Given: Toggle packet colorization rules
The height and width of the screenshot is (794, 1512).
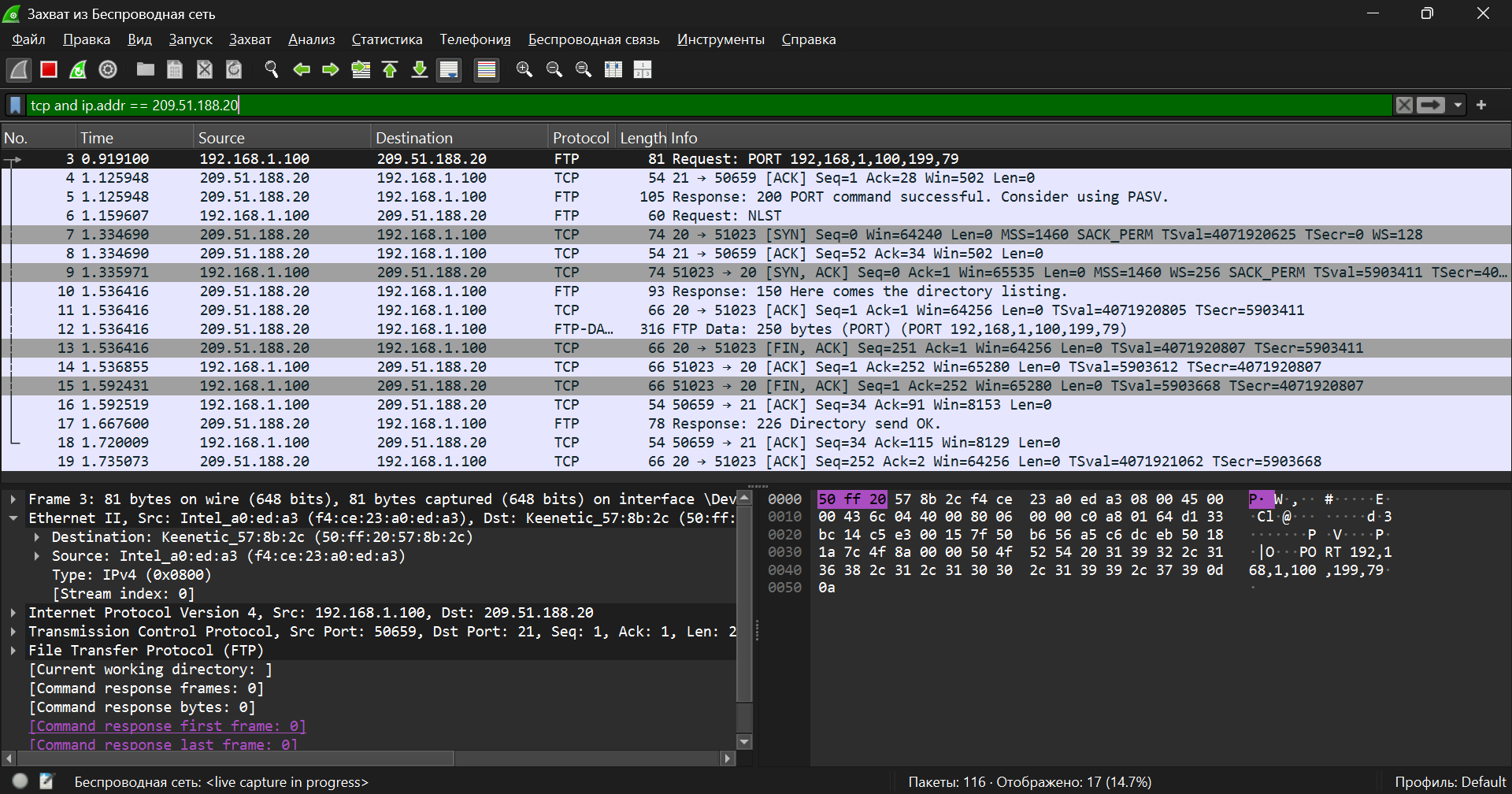Looking at the screenshot, I should [x=487, y=70].
